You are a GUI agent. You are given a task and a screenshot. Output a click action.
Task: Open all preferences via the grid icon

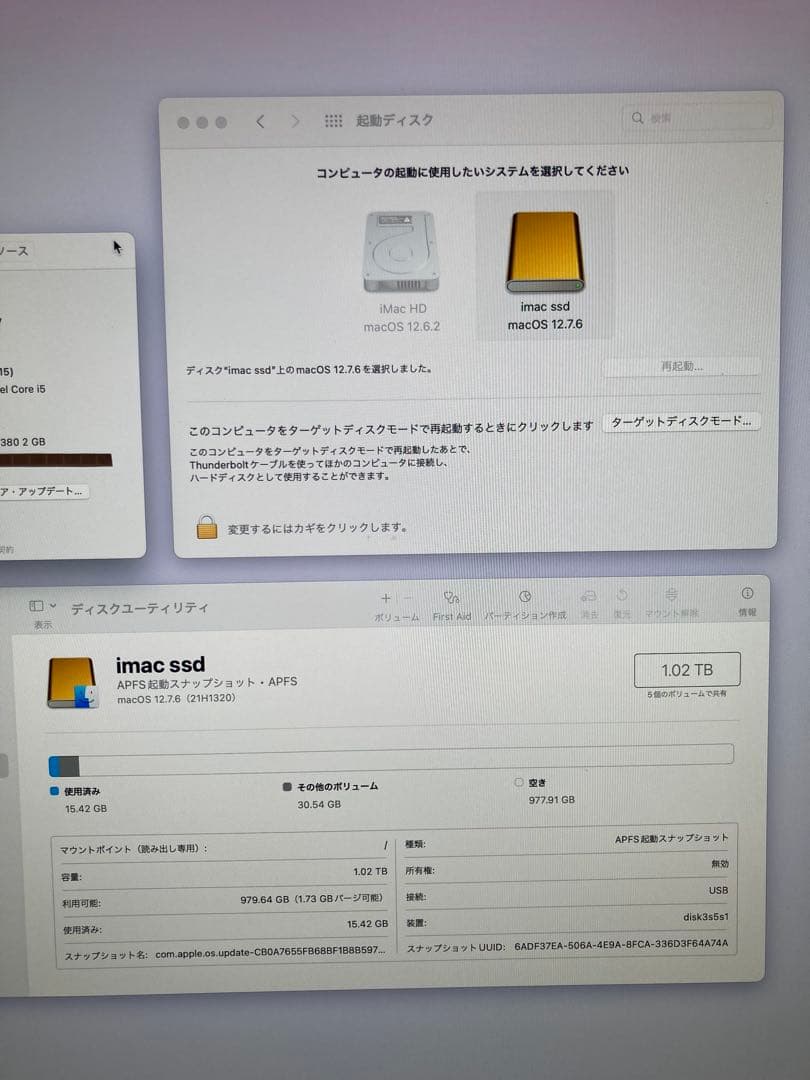tap(333, 120)
